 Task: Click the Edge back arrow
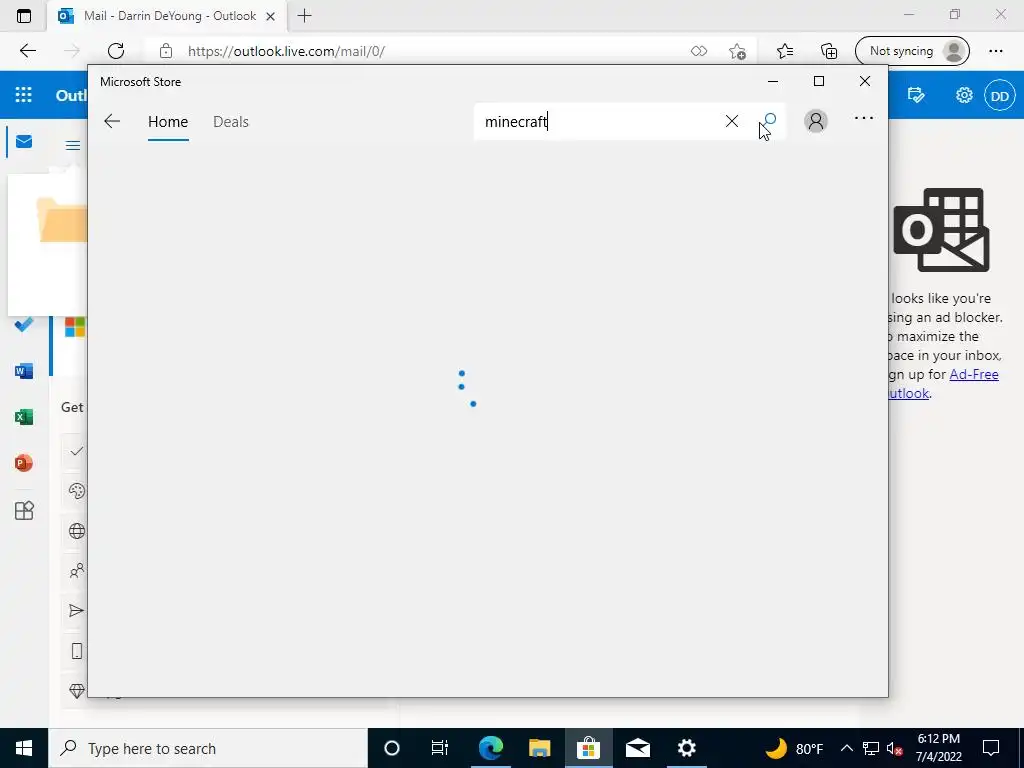pos(27,51)
